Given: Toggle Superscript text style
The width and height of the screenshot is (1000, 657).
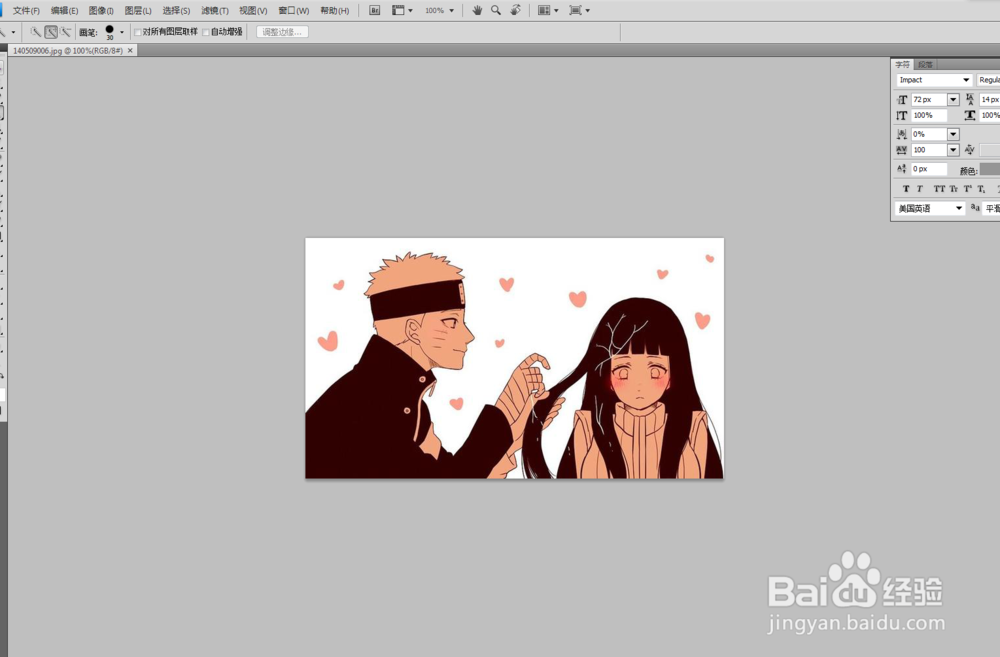Looking at the screenshot, I should click(968, 189).
